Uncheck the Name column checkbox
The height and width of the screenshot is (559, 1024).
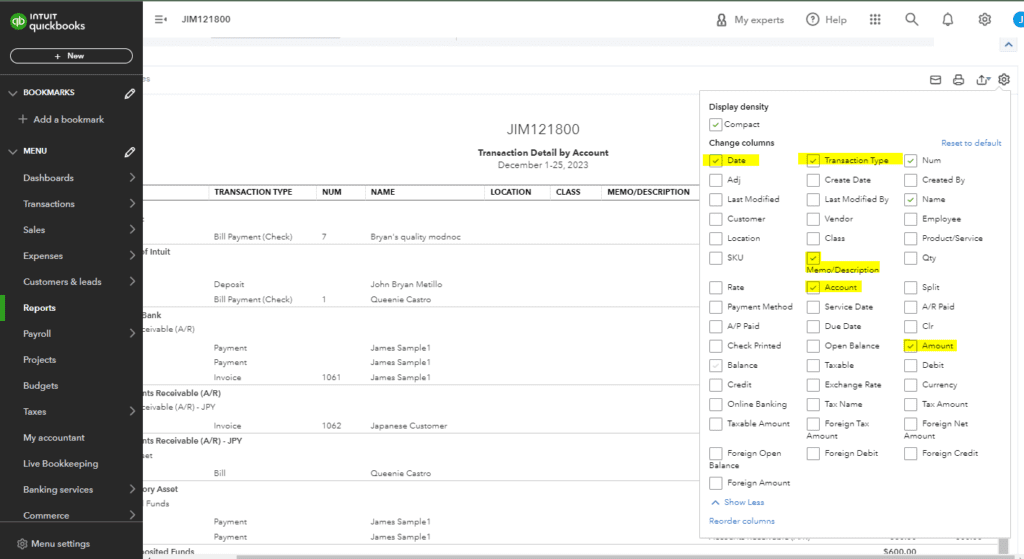(x=910, y=199)
